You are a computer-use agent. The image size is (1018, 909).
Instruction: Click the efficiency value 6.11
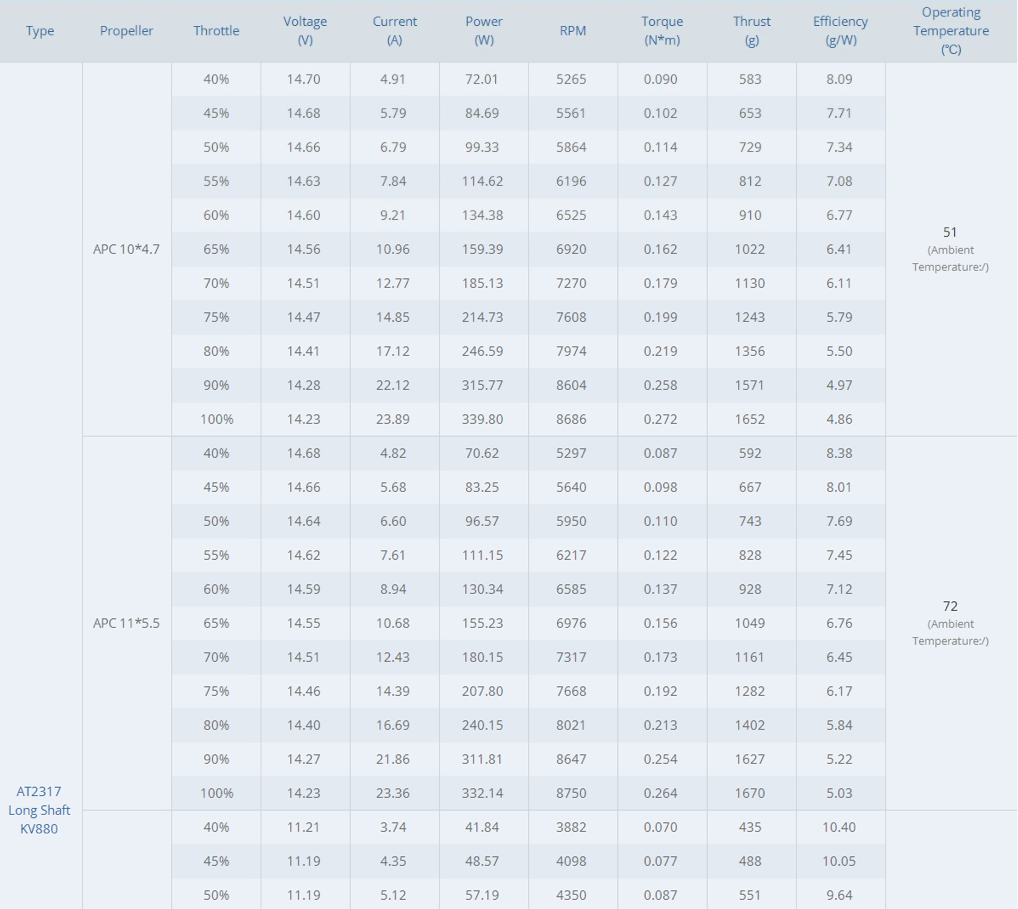839,283
